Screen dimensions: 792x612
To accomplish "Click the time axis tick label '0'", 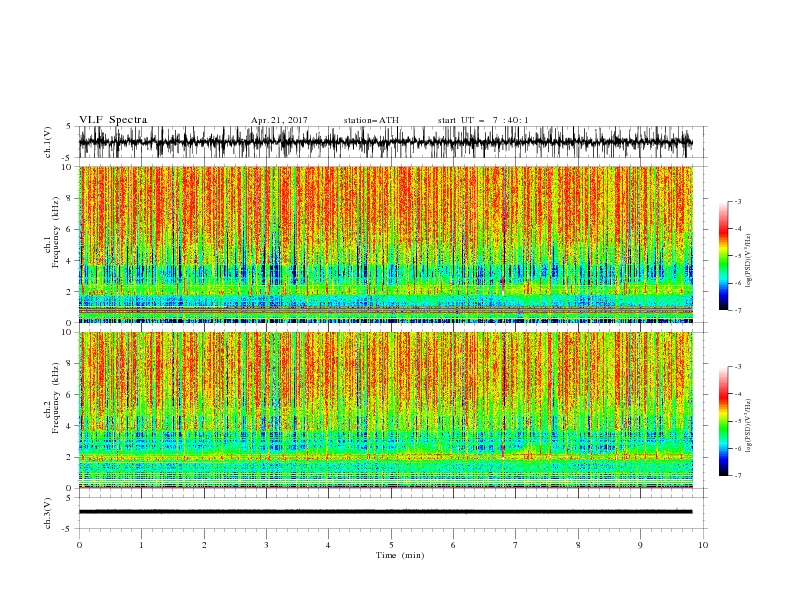I will [79, 545].
